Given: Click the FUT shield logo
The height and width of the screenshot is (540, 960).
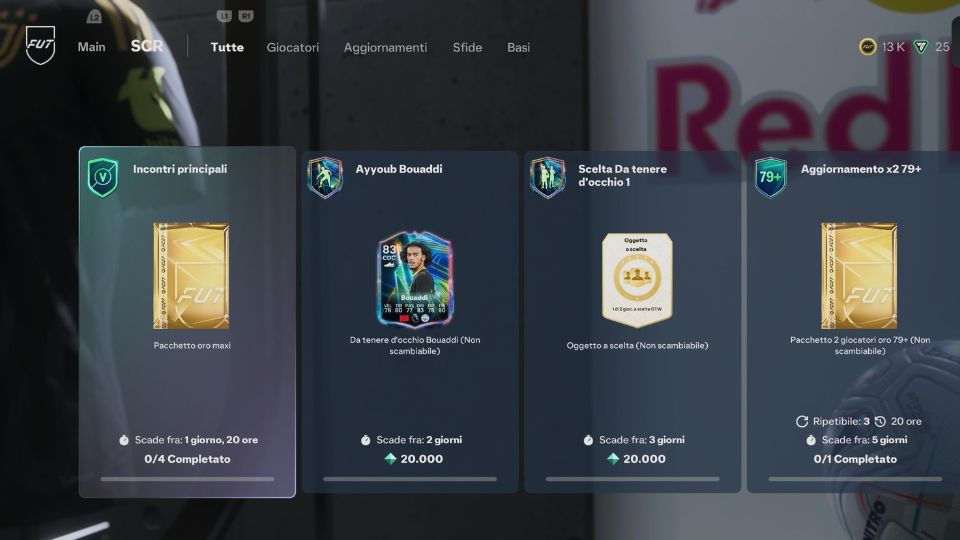Looking at the screenshot, I should pos(40,45).
